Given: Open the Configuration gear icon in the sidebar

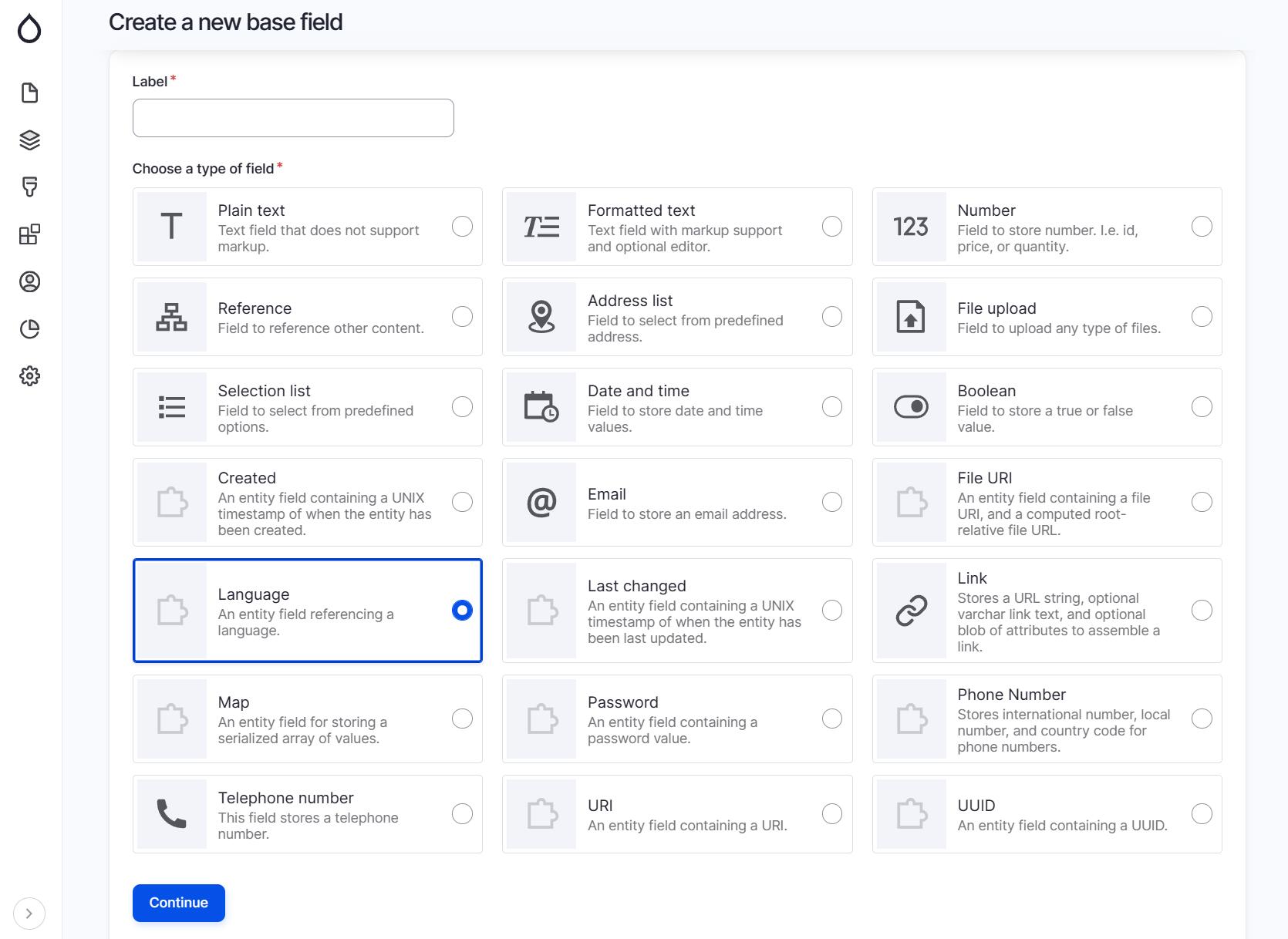Looking at the screenshot, I should pyautogui.click(x=29, y=376).
